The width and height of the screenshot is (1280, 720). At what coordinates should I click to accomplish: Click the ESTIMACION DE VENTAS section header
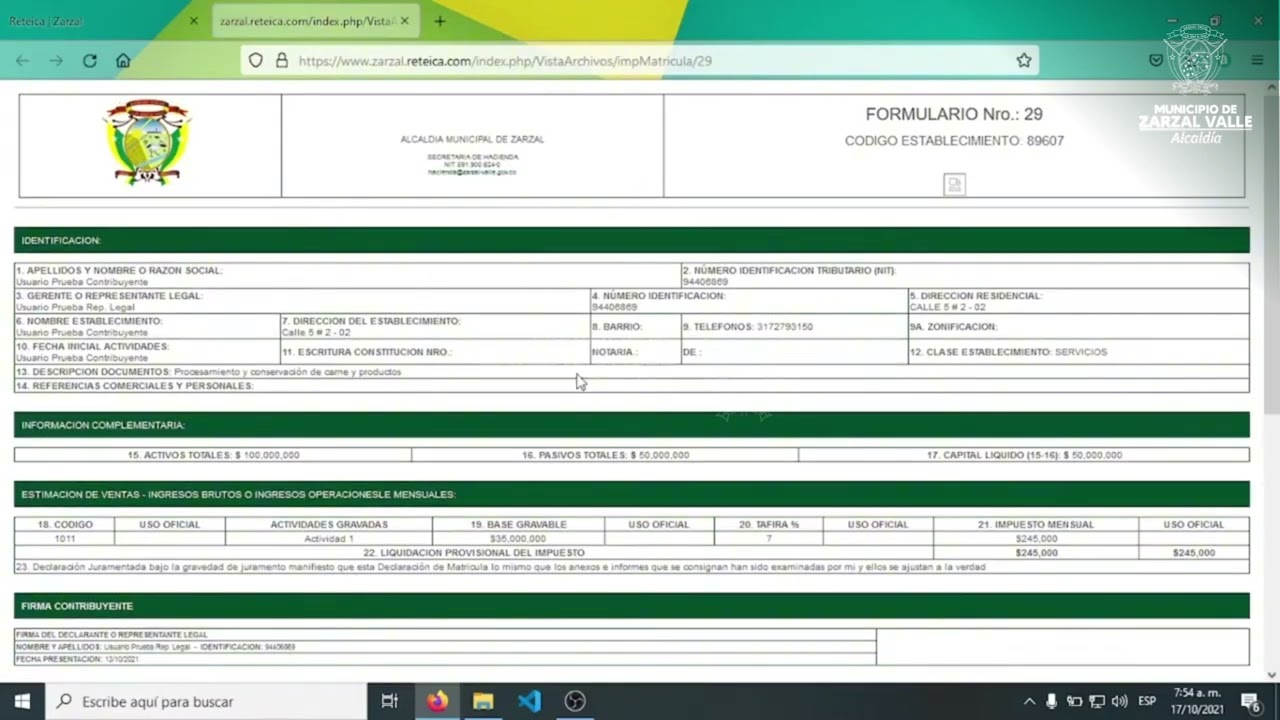tap(631, 494)
